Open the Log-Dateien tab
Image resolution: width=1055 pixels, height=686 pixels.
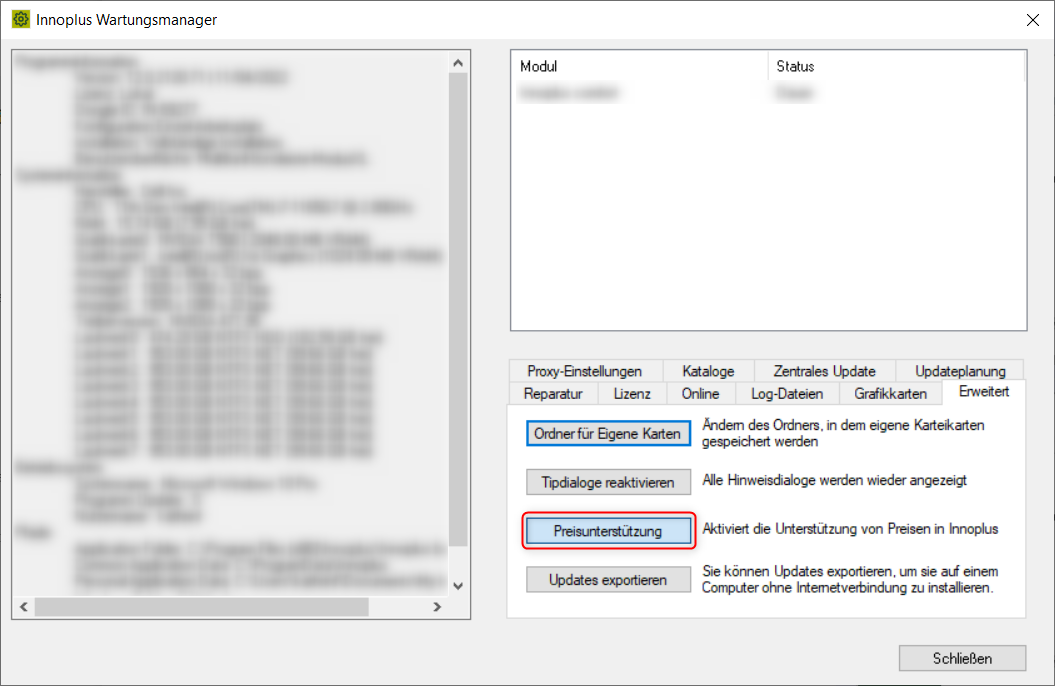tap(787, 393)
